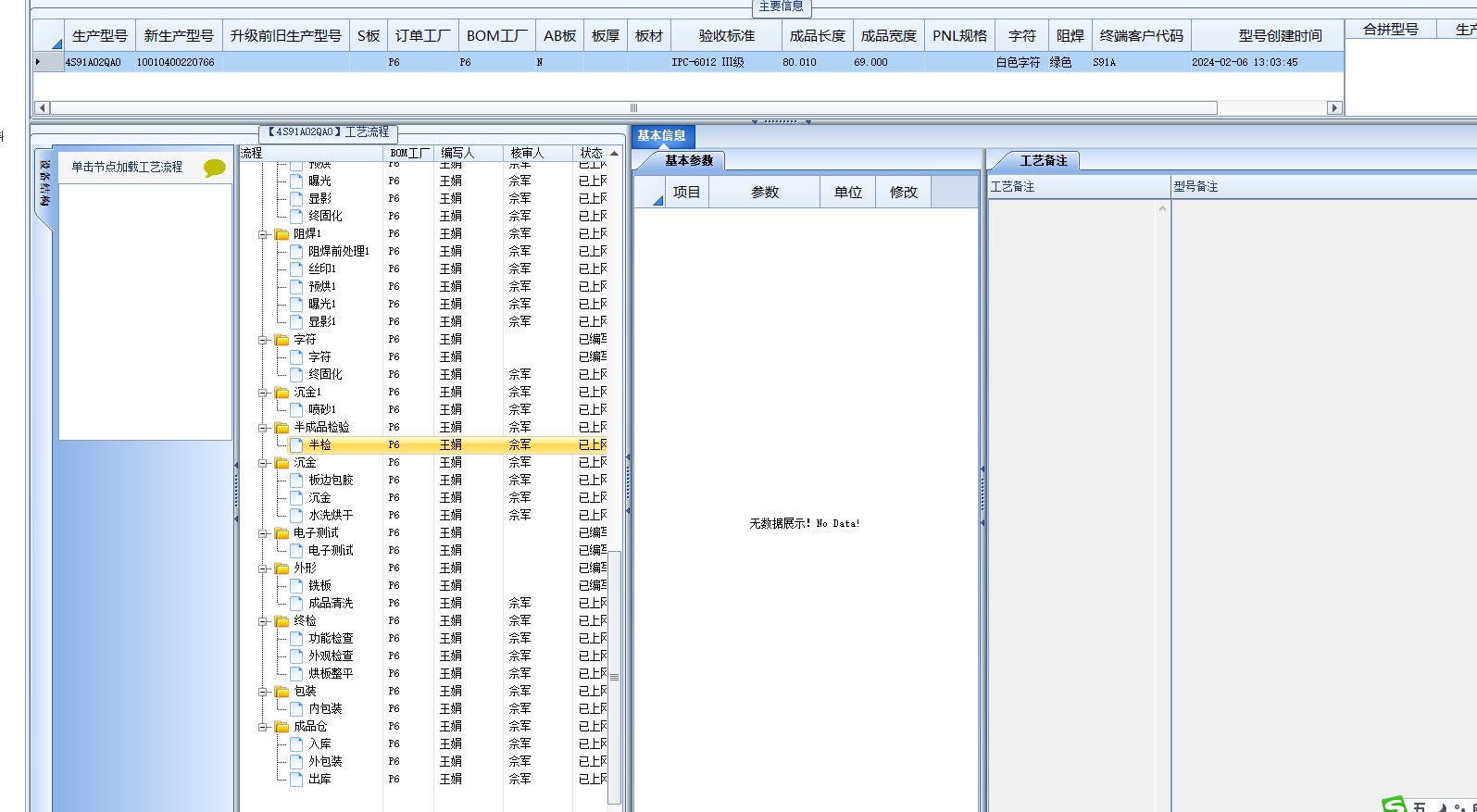Click folder icon of 电子测试 group

coord(282,533)
